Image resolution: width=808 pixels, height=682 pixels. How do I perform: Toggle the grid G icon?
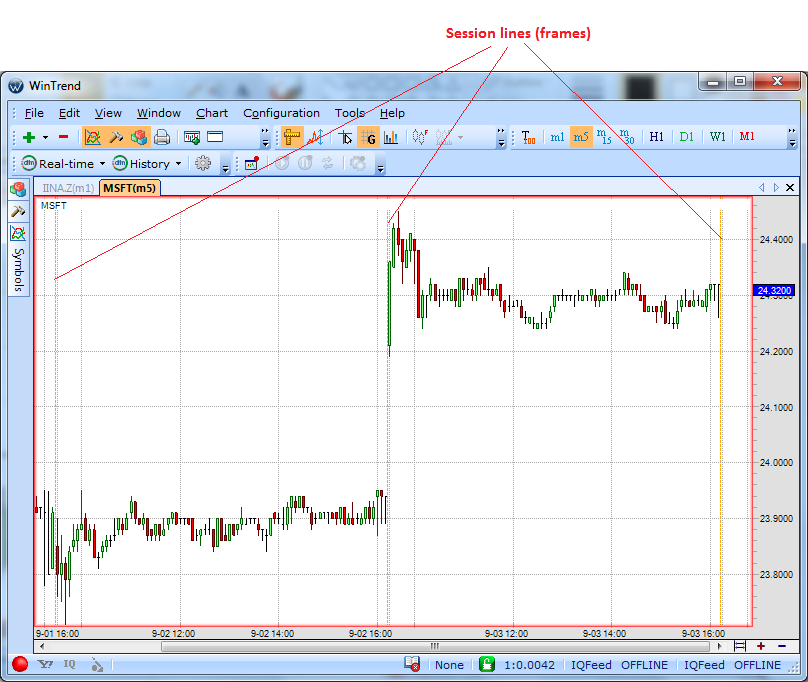[368, 137]
